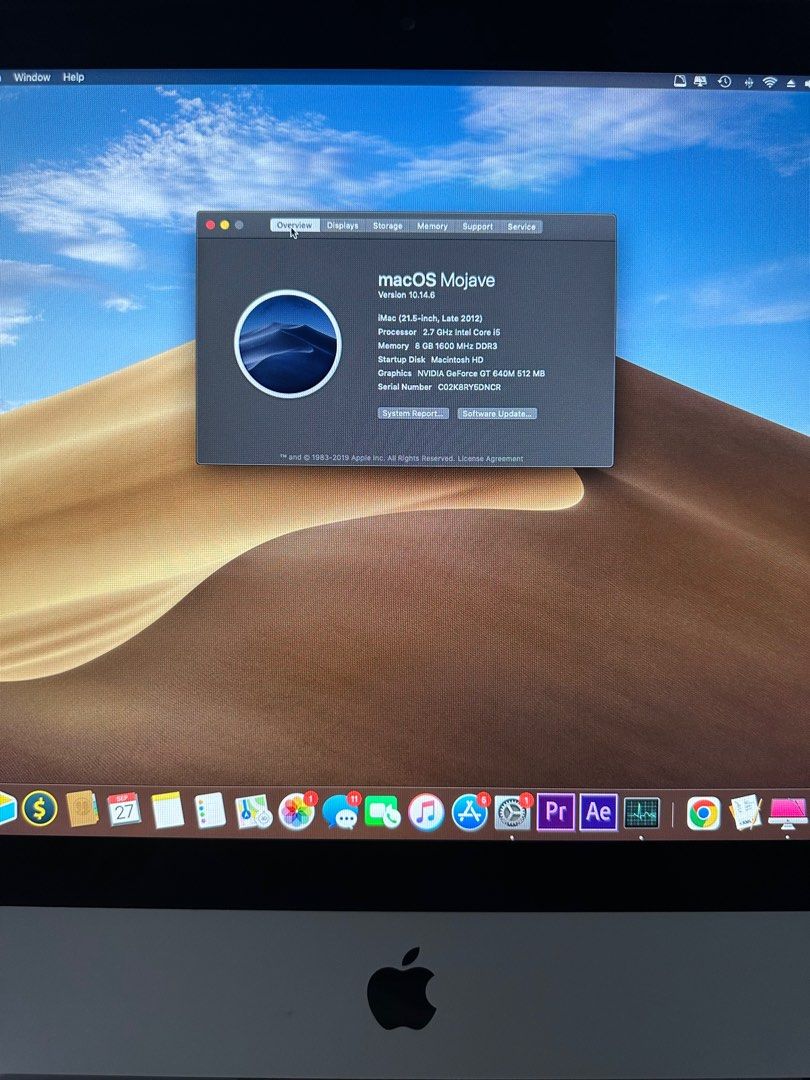The image size is (810, 1080).
Task: Launch Notes from the Dock
Action: (167, 811)
